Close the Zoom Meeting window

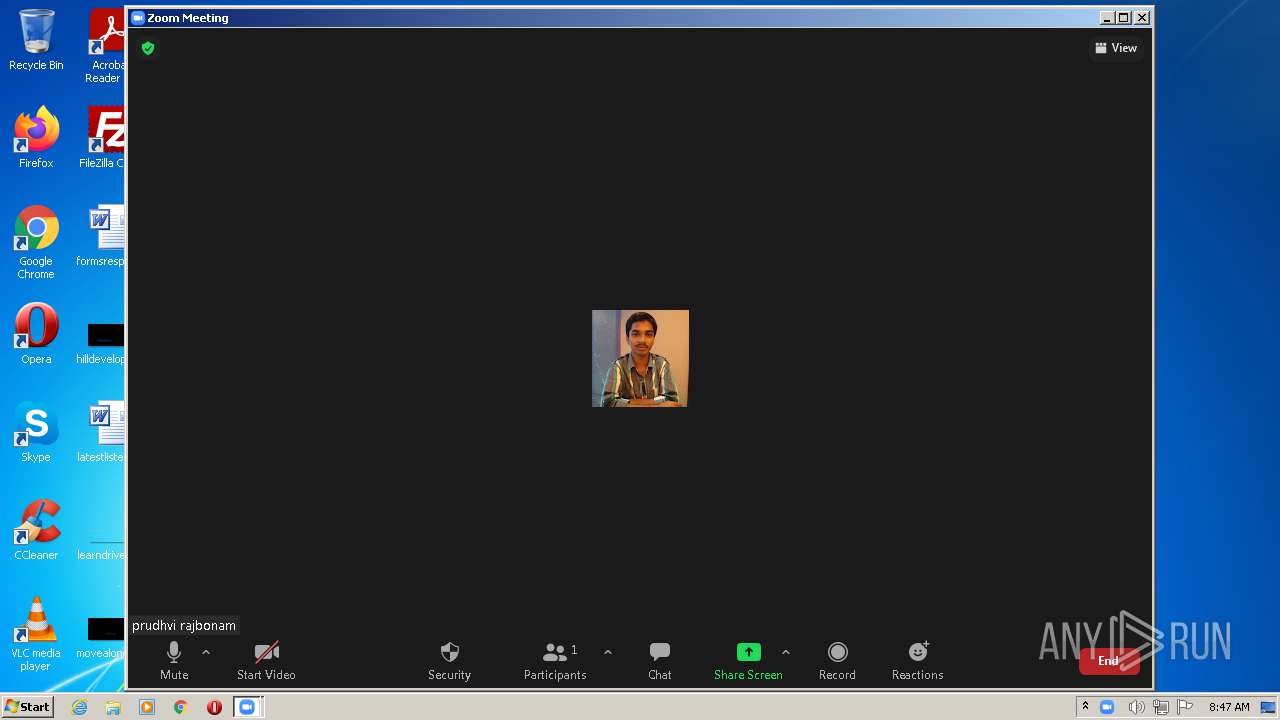tap(1142, 17)
